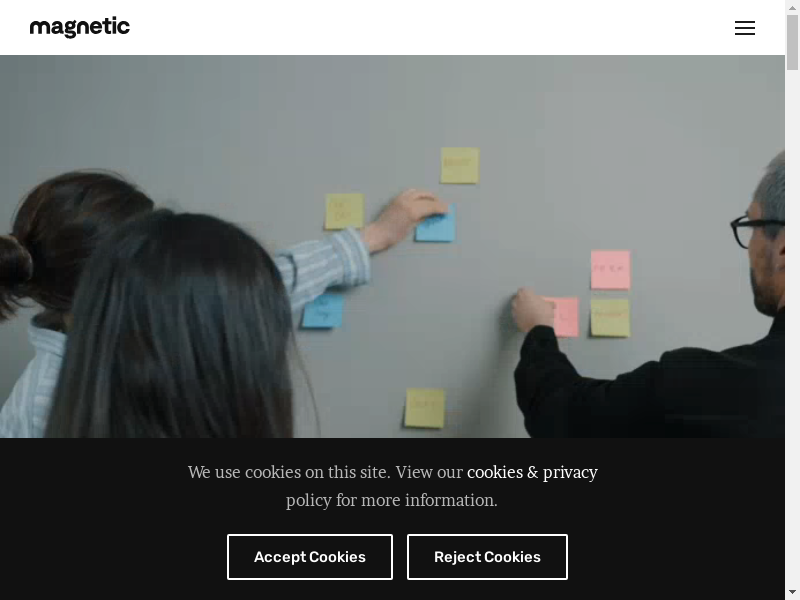The width and height of the screenshot is (800, 600).
Task: Click the blue sticky note below the striped sleeve
Action: pyautogui.click(x=322, y=311)
